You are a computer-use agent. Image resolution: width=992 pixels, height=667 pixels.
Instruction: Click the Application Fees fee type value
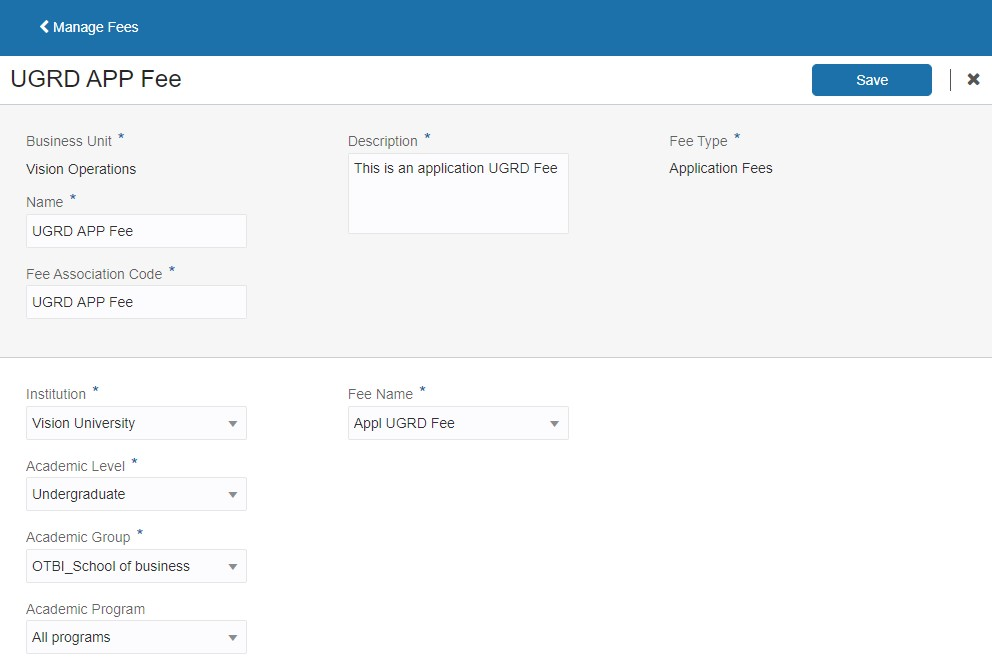click(x=721, y=168)
